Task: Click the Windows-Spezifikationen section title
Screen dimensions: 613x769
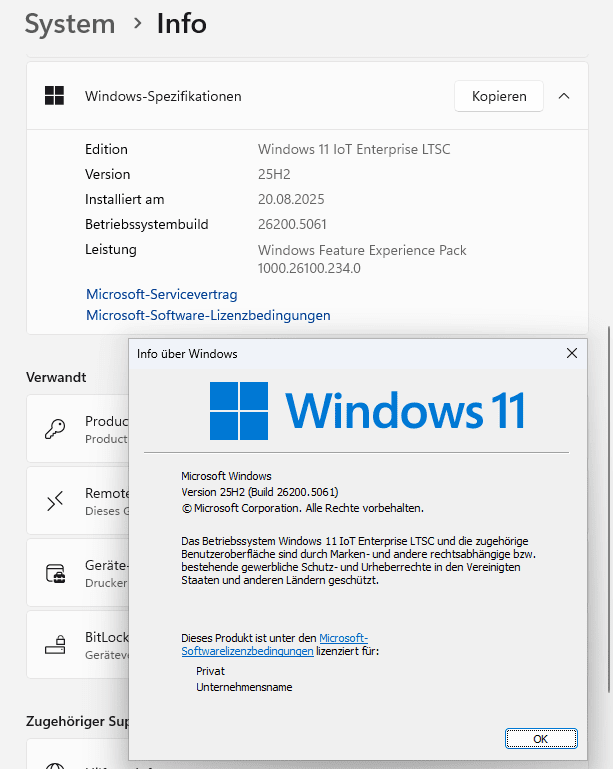Action: (x=163, y=96)
